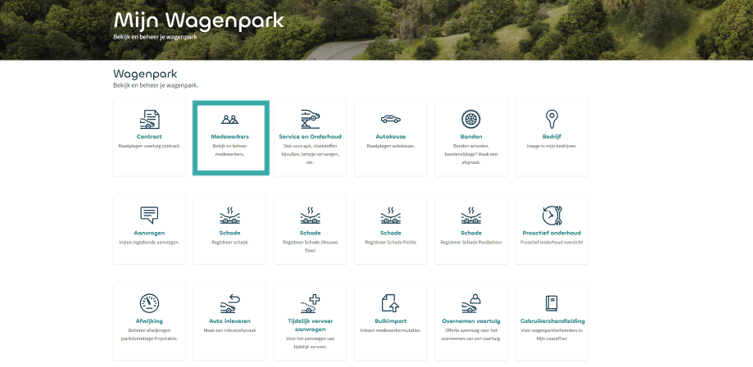Click the Banden tire icon
The height and width of the screenshot is (367, 753).
tap(471, 119)
